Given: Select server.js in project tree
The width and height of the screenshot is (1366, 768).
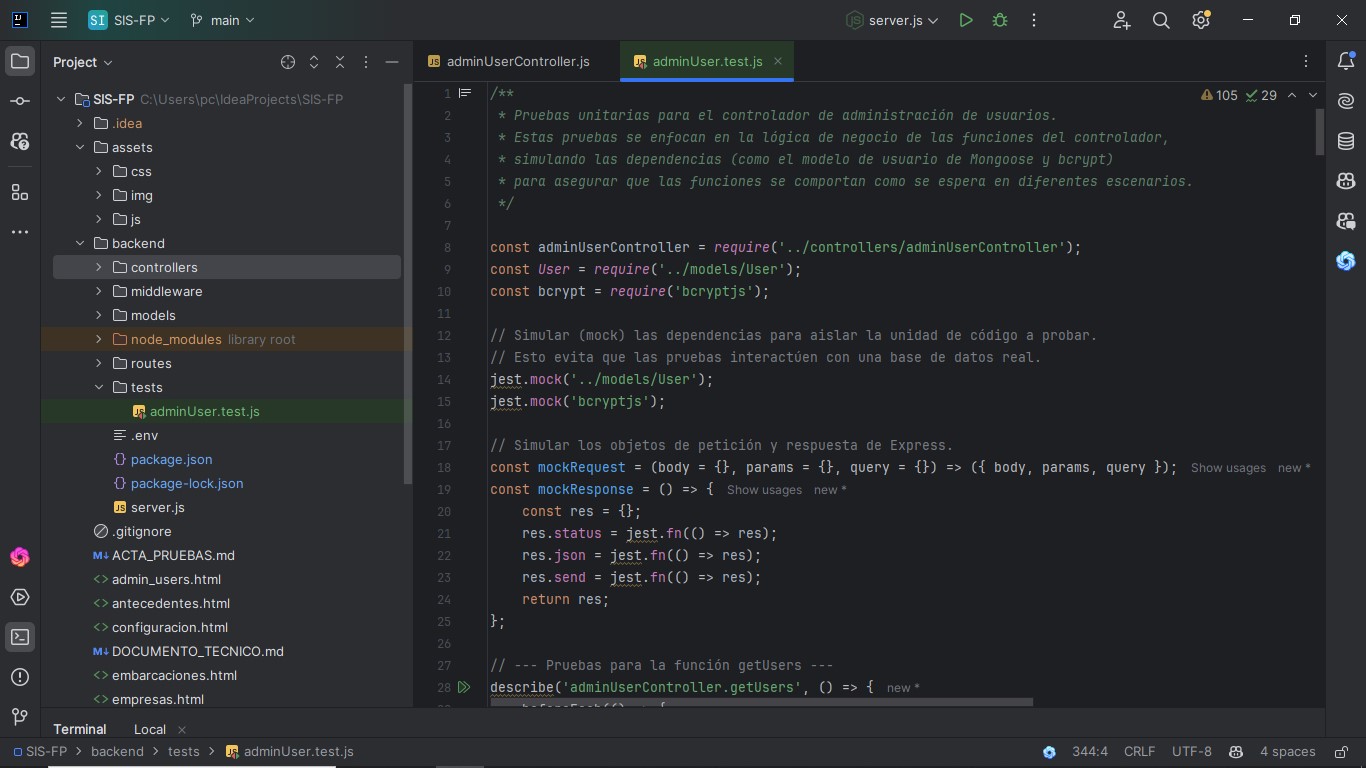Looking at the screenshot, I should (157, 507).
